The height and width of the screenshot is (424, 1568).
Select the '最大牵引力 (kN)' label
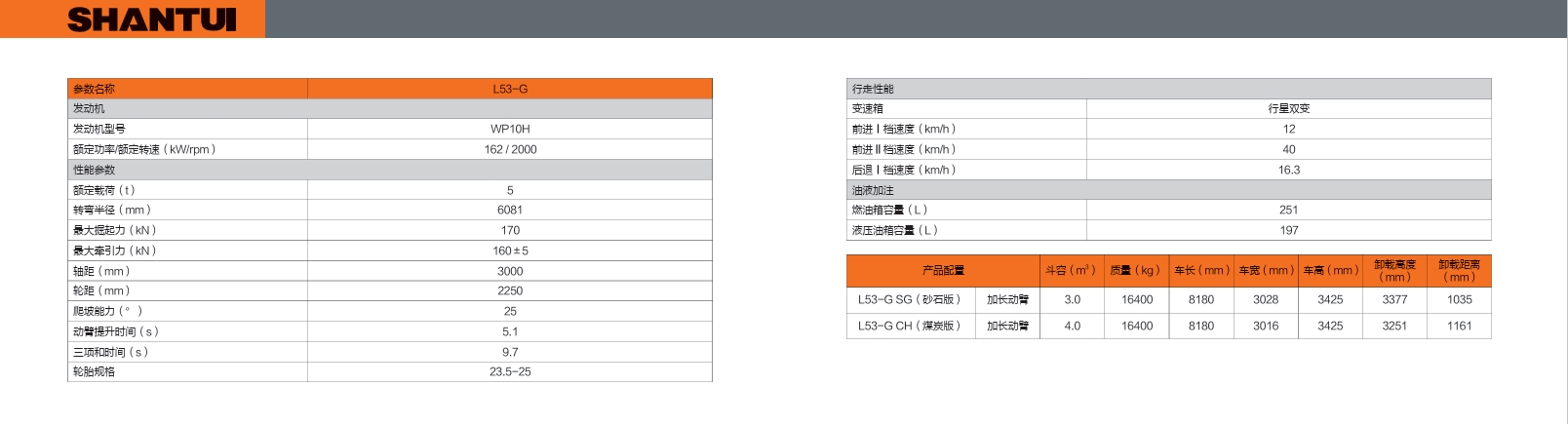click(115, 251)
